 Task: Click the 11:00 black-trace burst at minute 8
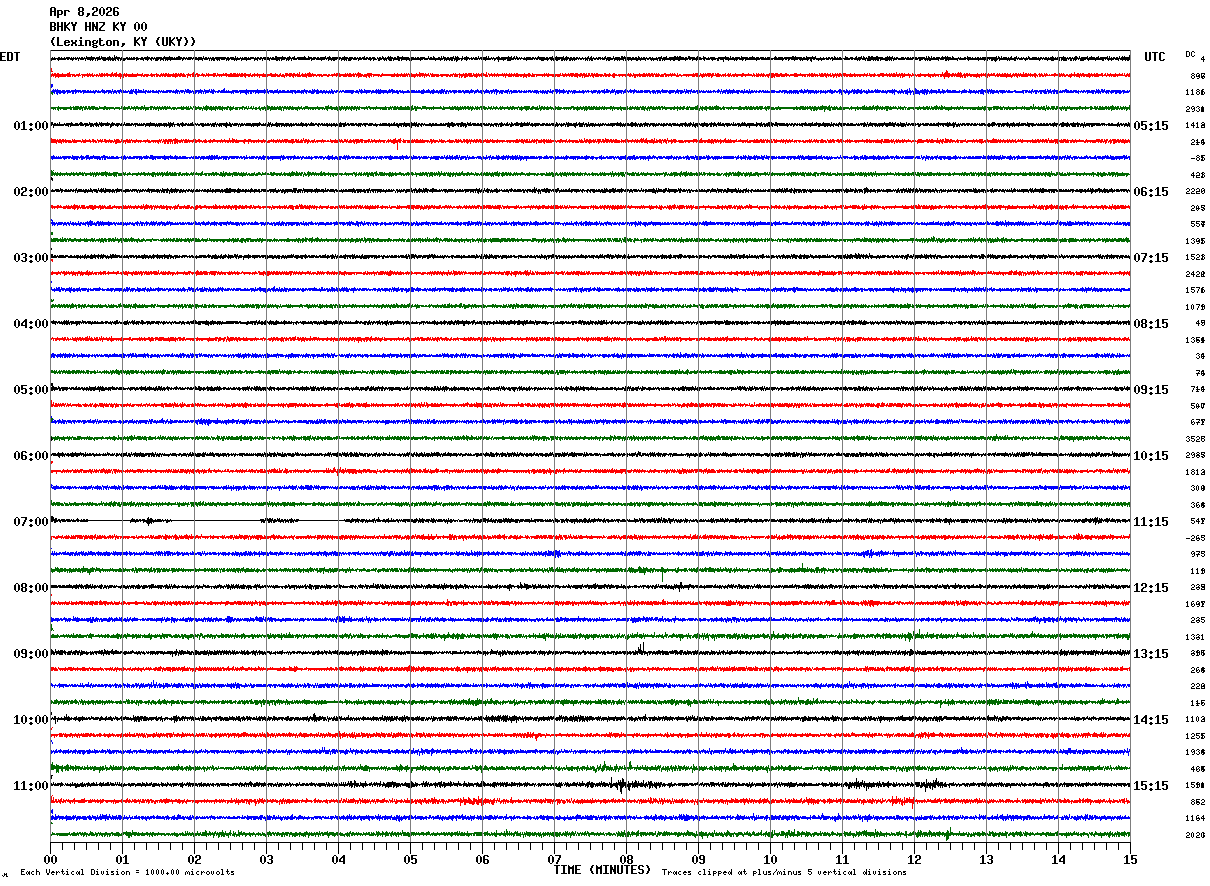point(622,784)
